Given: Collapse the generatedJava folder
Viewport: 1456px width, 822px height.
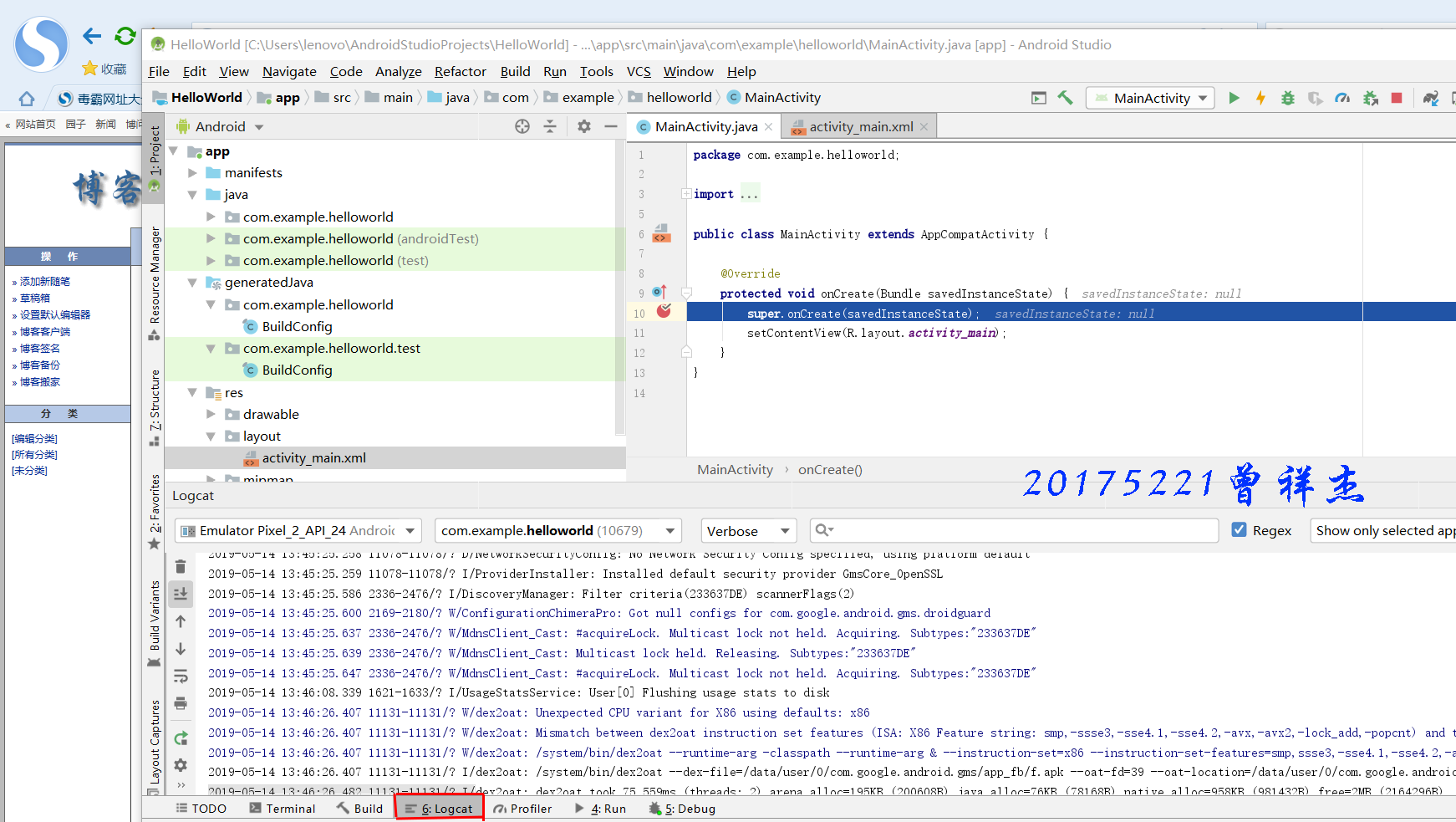Looking at the screenshot, I should click(193, 283).
